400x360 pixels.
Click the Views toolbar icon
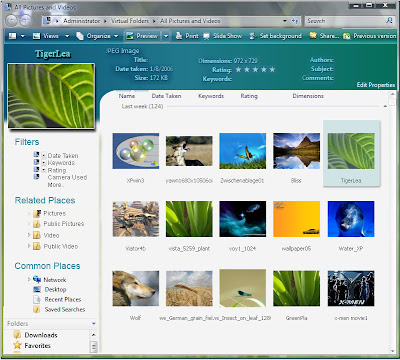pyautogui.click(x=36, y=36)
